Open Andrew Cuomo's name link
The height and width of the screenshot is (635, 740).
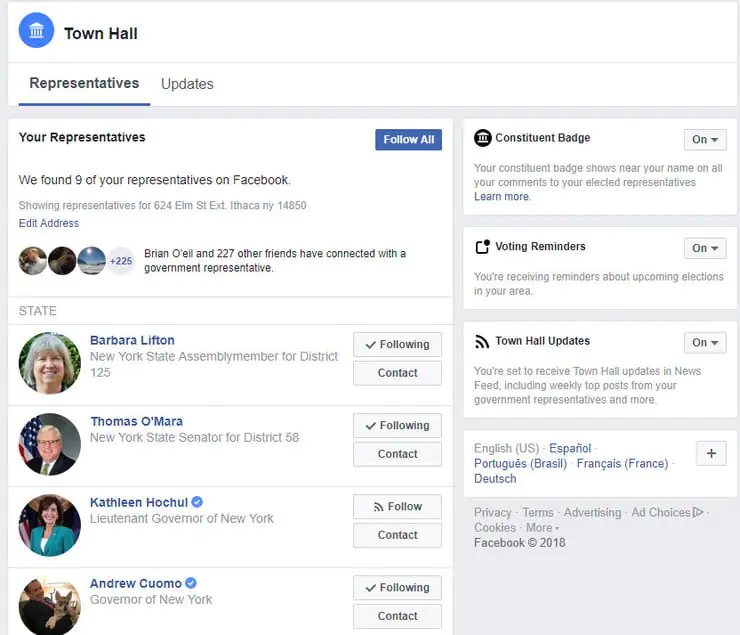click(x=136, y=584)
